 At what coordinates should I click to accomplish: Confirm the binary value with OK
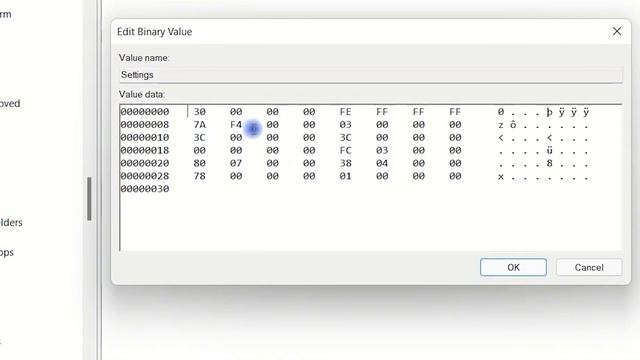coord(513,267)
